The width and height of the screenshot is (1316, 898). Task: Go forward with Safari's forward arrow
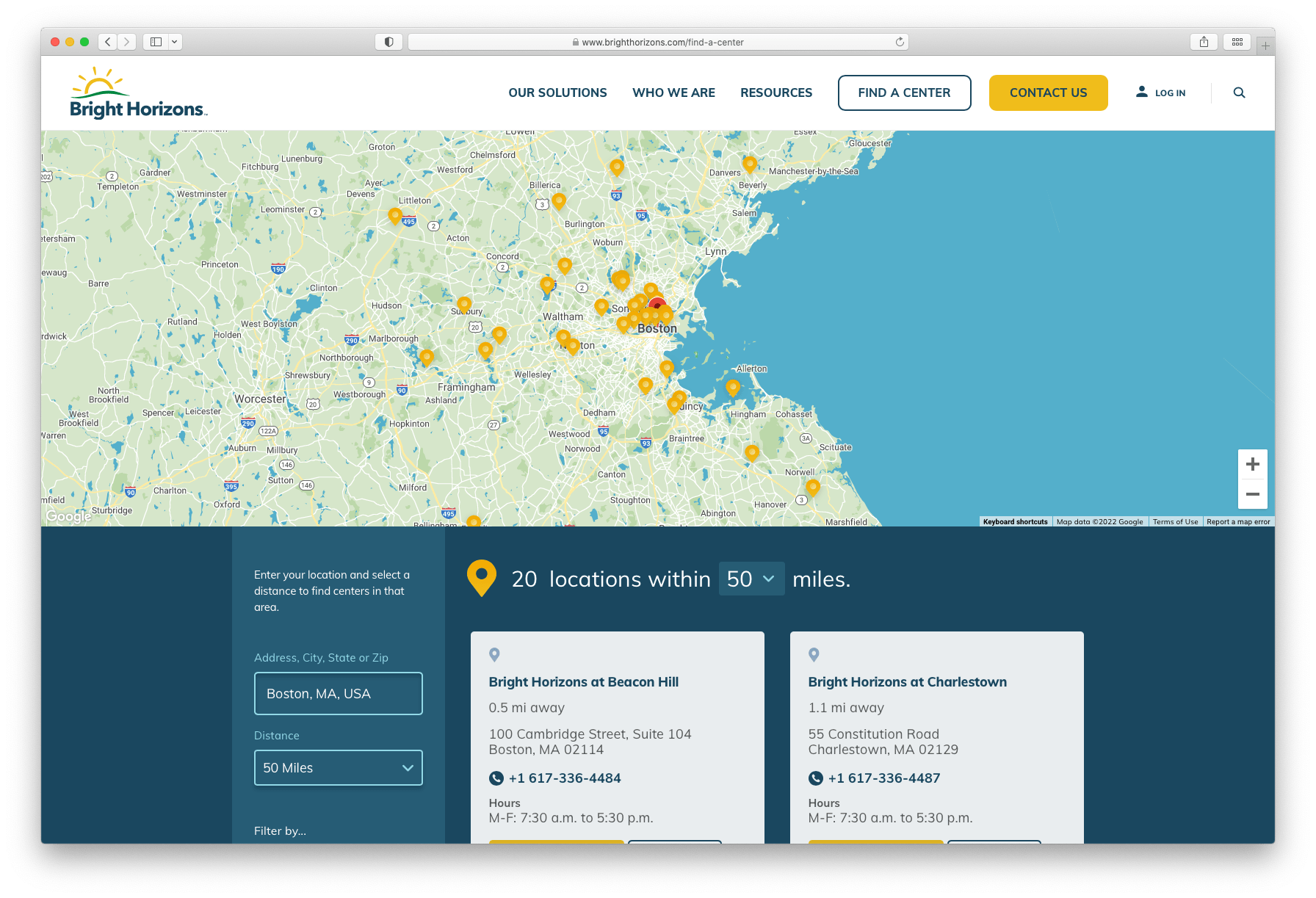pyautogui.click(x=127, y=42)
